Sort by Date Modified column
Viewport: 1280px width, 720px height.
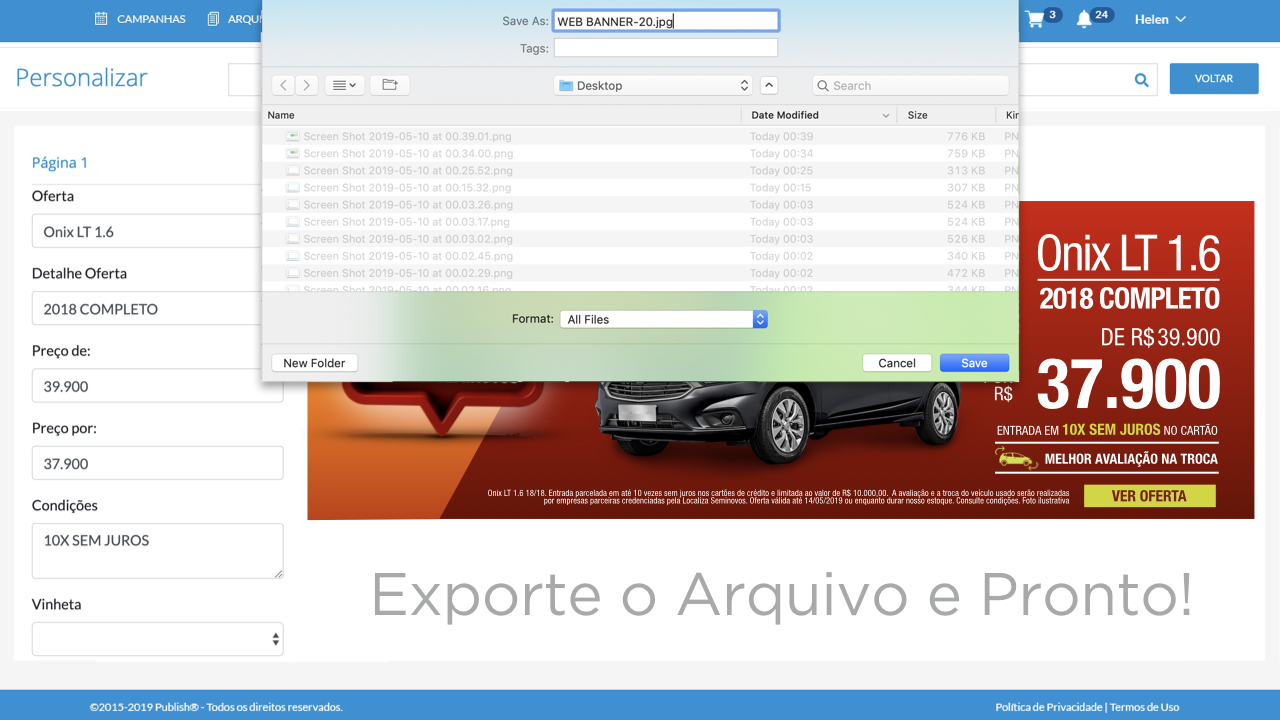[x=819, y=115]
